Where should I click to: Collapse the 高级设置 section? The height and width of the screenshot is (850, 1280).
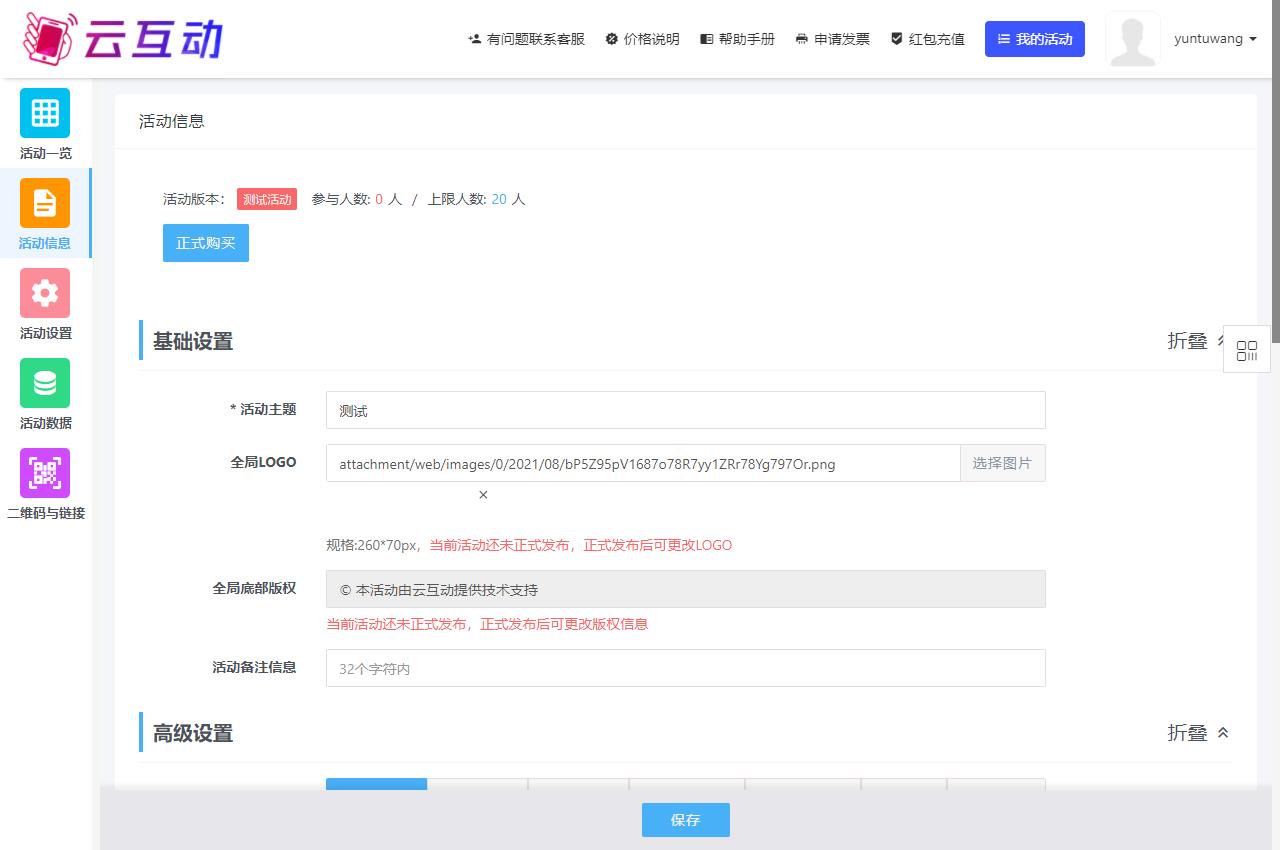(x=1198, y=733)
